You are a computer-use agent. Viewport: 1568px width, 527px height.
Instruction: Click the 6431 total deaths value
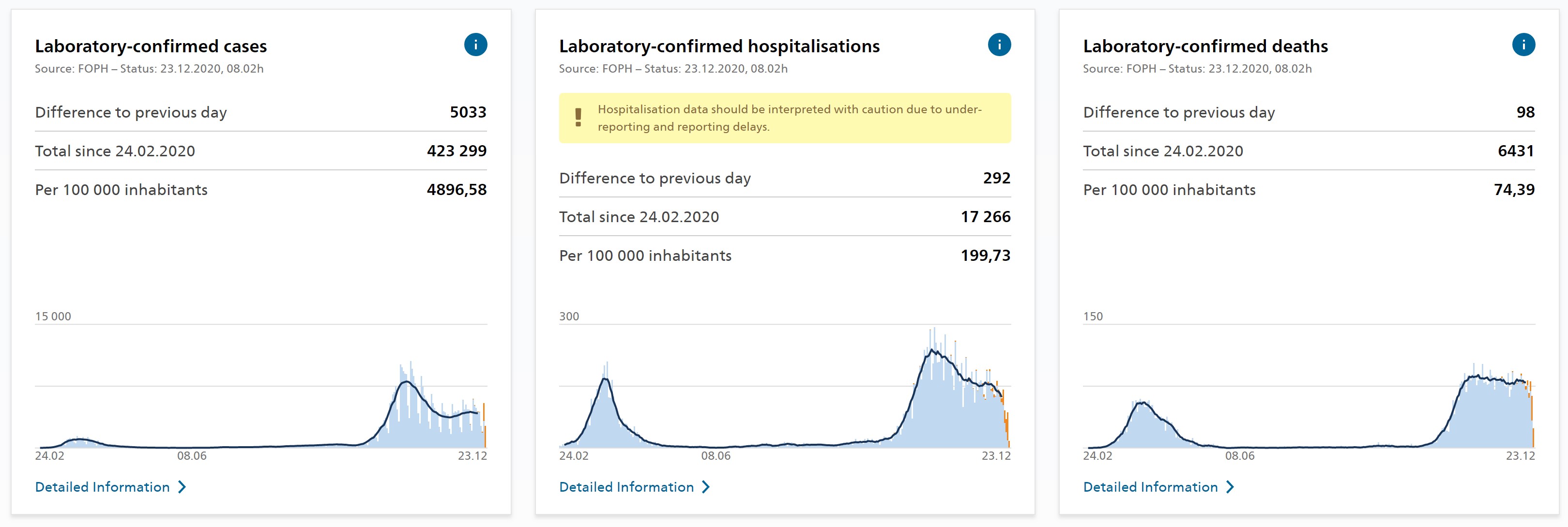[1516, 151]
